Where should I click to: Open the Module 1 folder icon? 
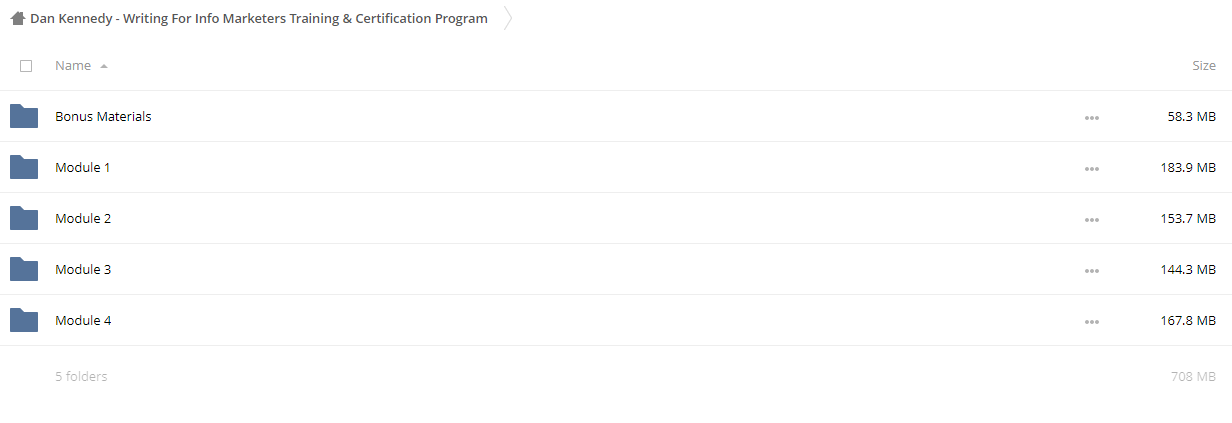[24, 167]
